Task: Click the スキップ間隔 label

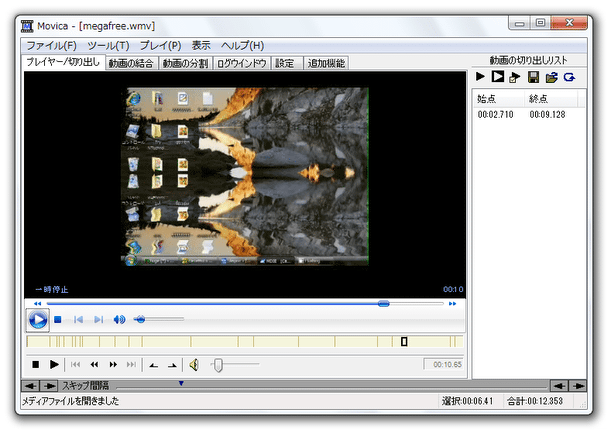Action: pos(86,386)
